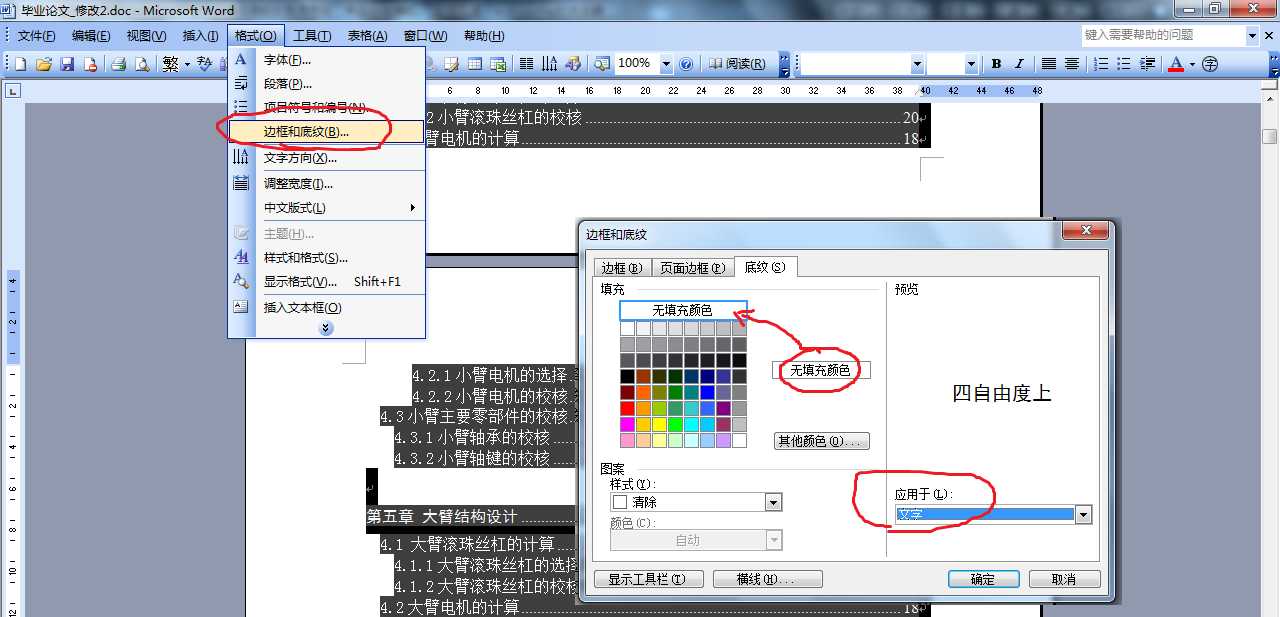Open the 视图 View menu
Image resolution: width=1280 pixels, height=617 pixels.
(x=146, y=36)
